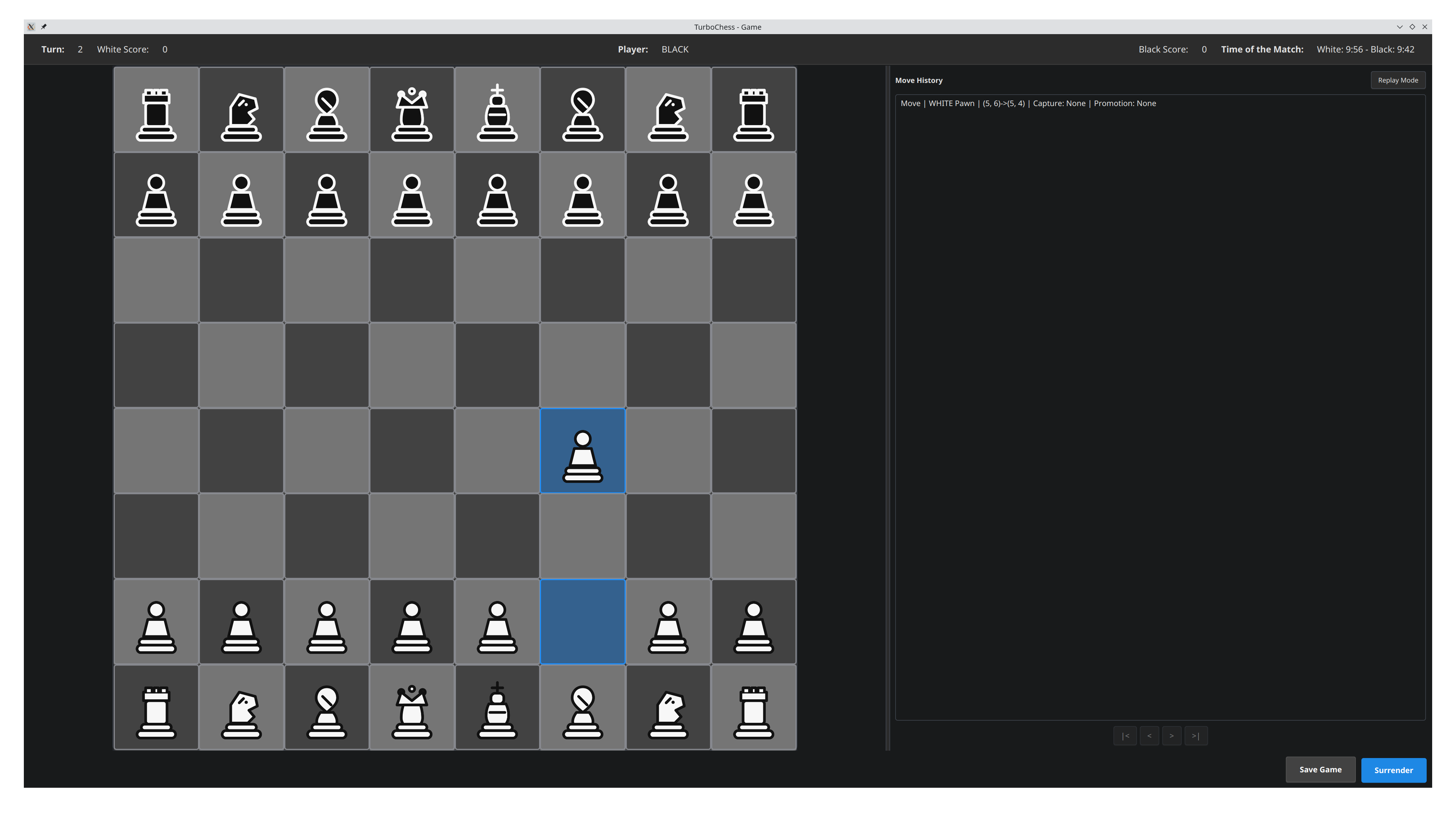The height and width of the screenshot is (816, 1456).
Task: Click the white rook in the bottom-right corner
Action: [754, 707]
